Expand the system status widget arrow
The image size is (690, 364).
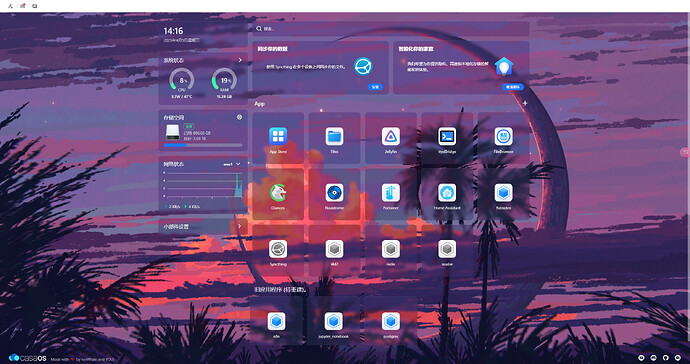pos(240,60)
